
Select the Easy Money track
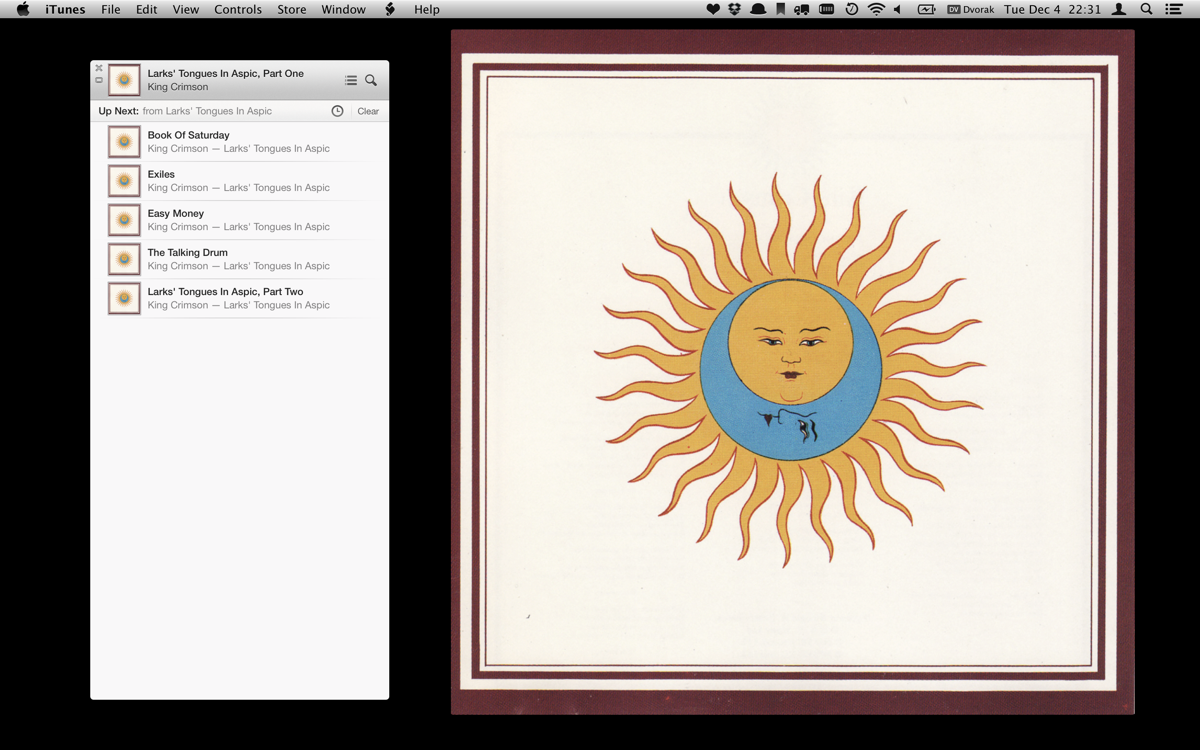(x=238, y=220)
